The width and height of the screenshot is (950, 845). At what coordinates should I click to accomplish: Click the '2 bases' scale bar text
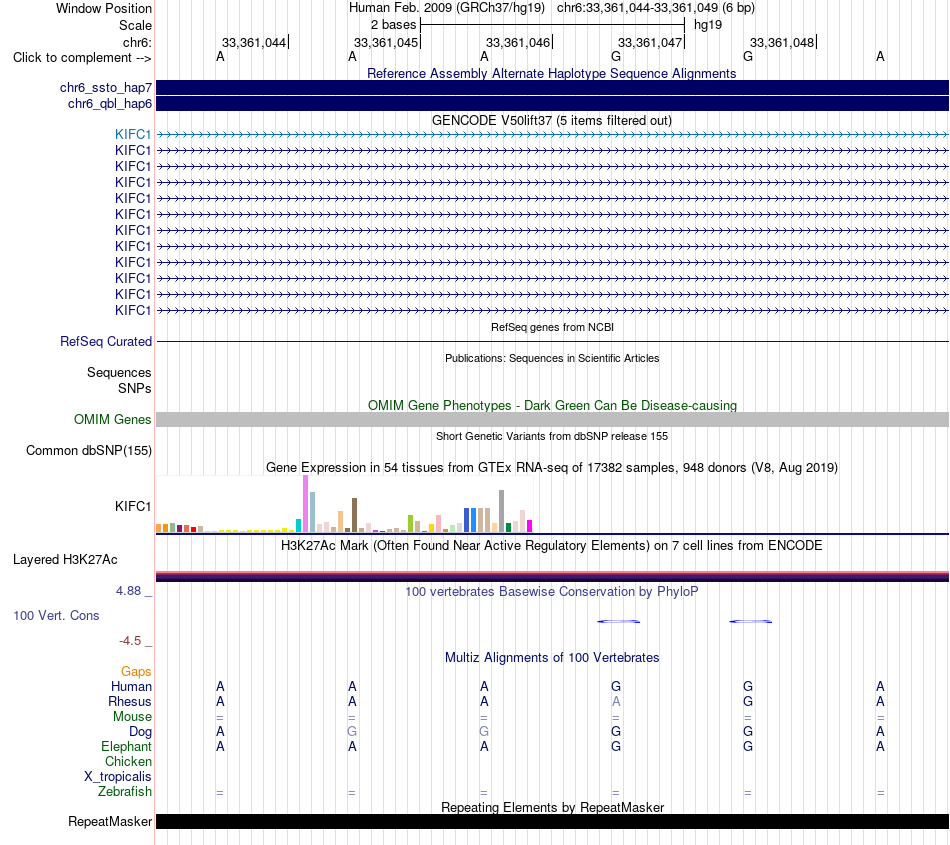click(393, 25)
